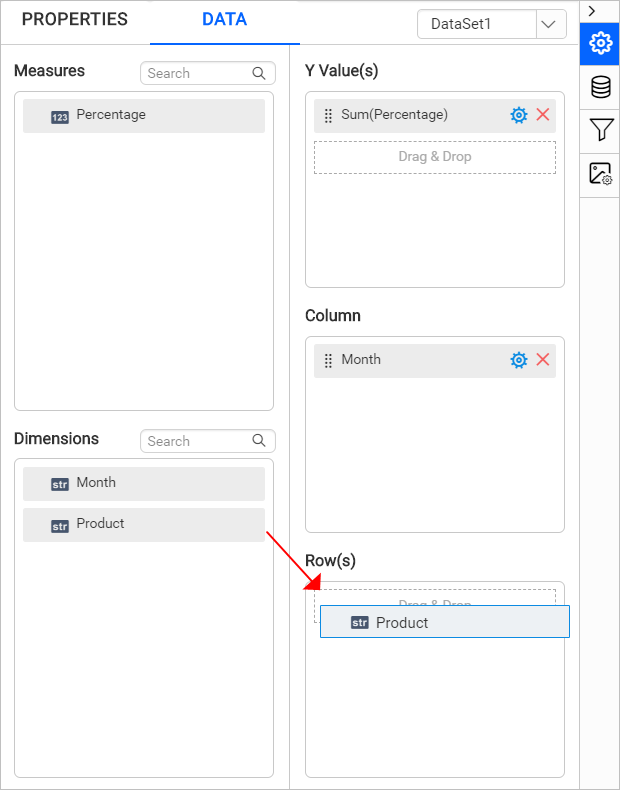The width and height of the screenshot is (620, 790).
Task: Open settings gear for Month column
Action: pos(518,360)
